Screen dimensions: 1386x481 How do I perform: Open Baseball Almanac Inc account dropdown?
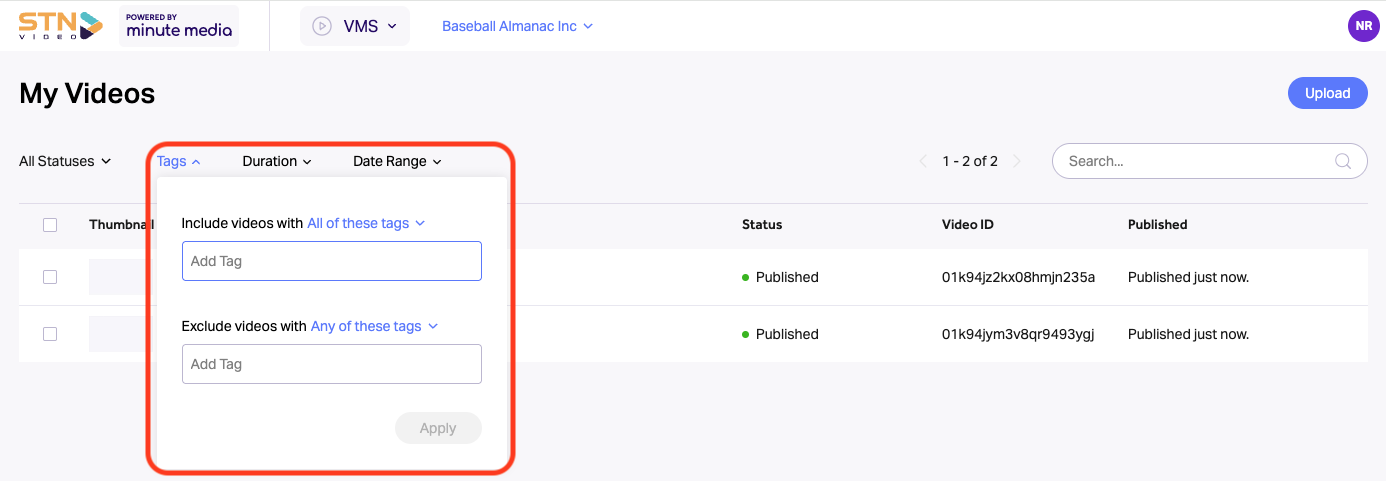(517, 26)
